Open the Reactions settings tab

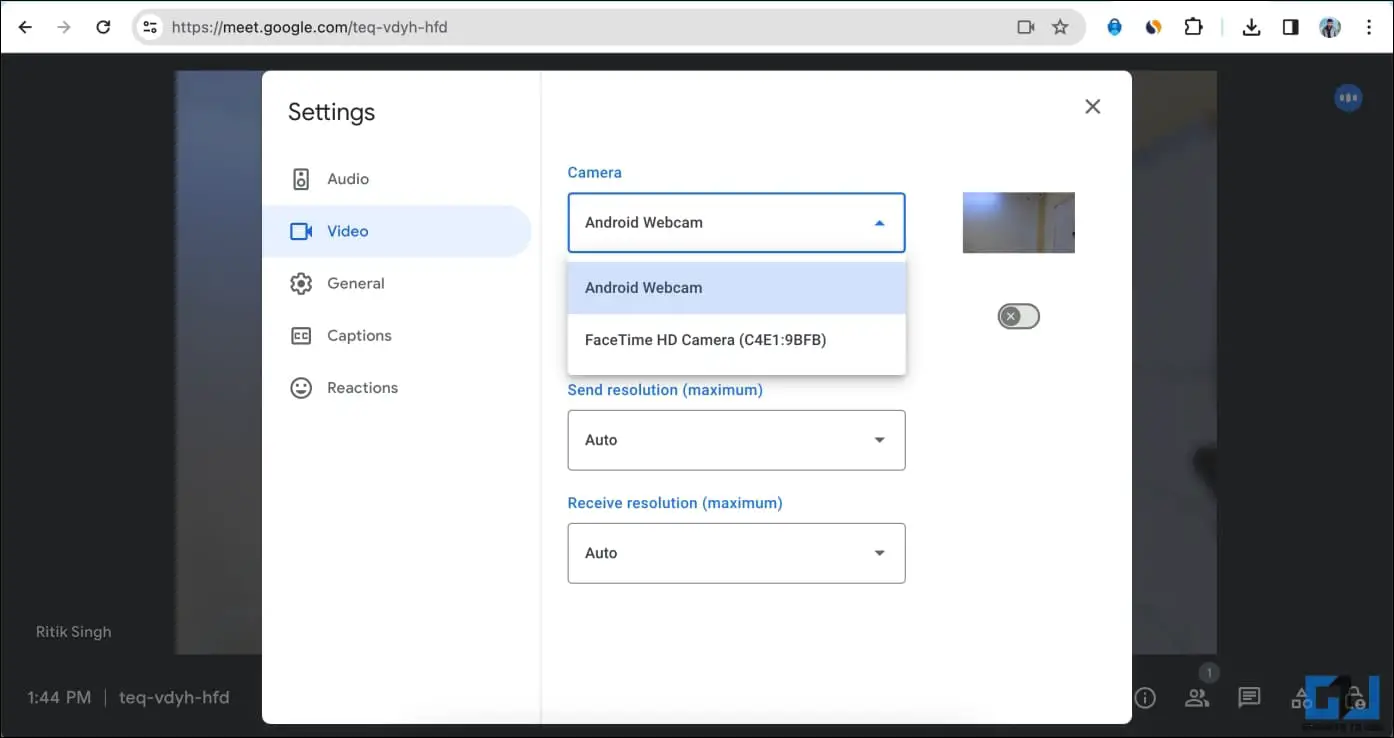pyautogui.click(x=396, y=387)
